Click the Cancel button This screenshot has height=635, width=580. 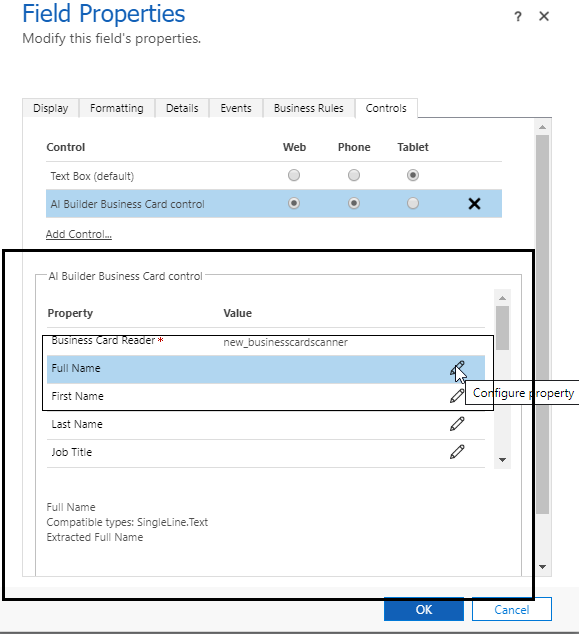pos(512,609)
